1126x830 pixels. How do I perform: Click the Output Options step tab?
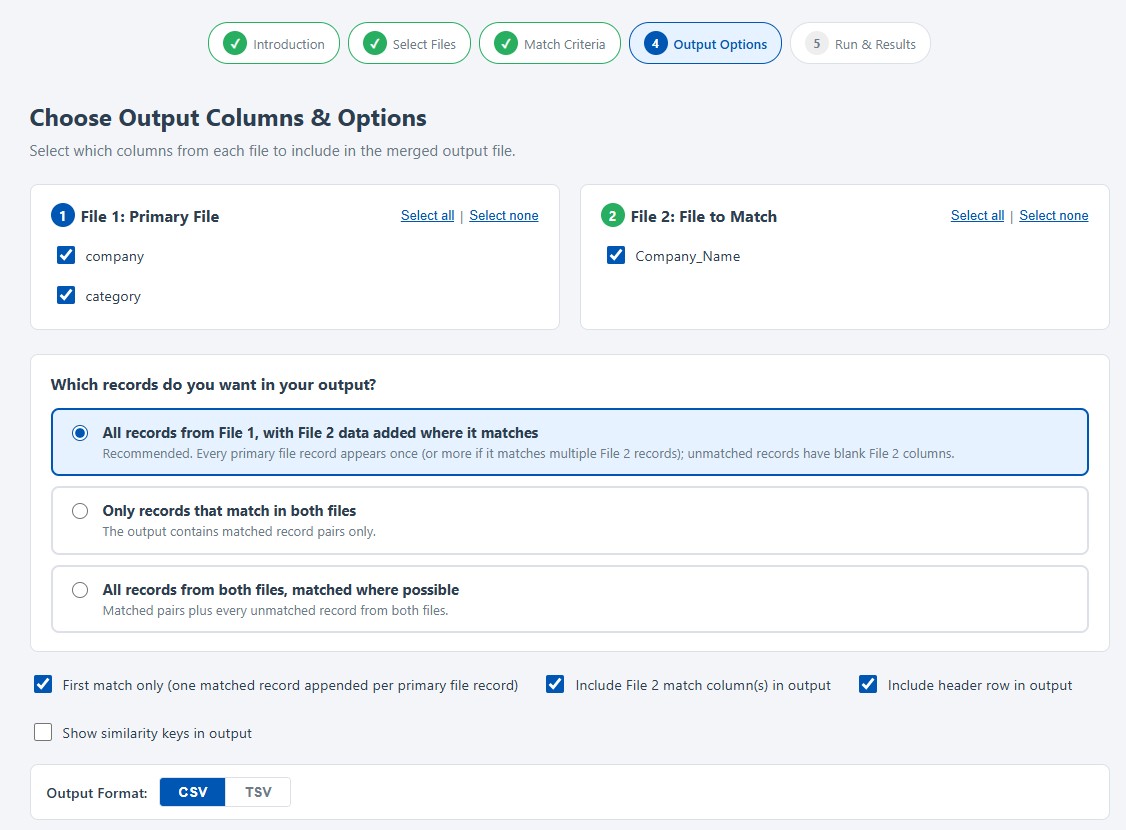click(x=705, y=44)
